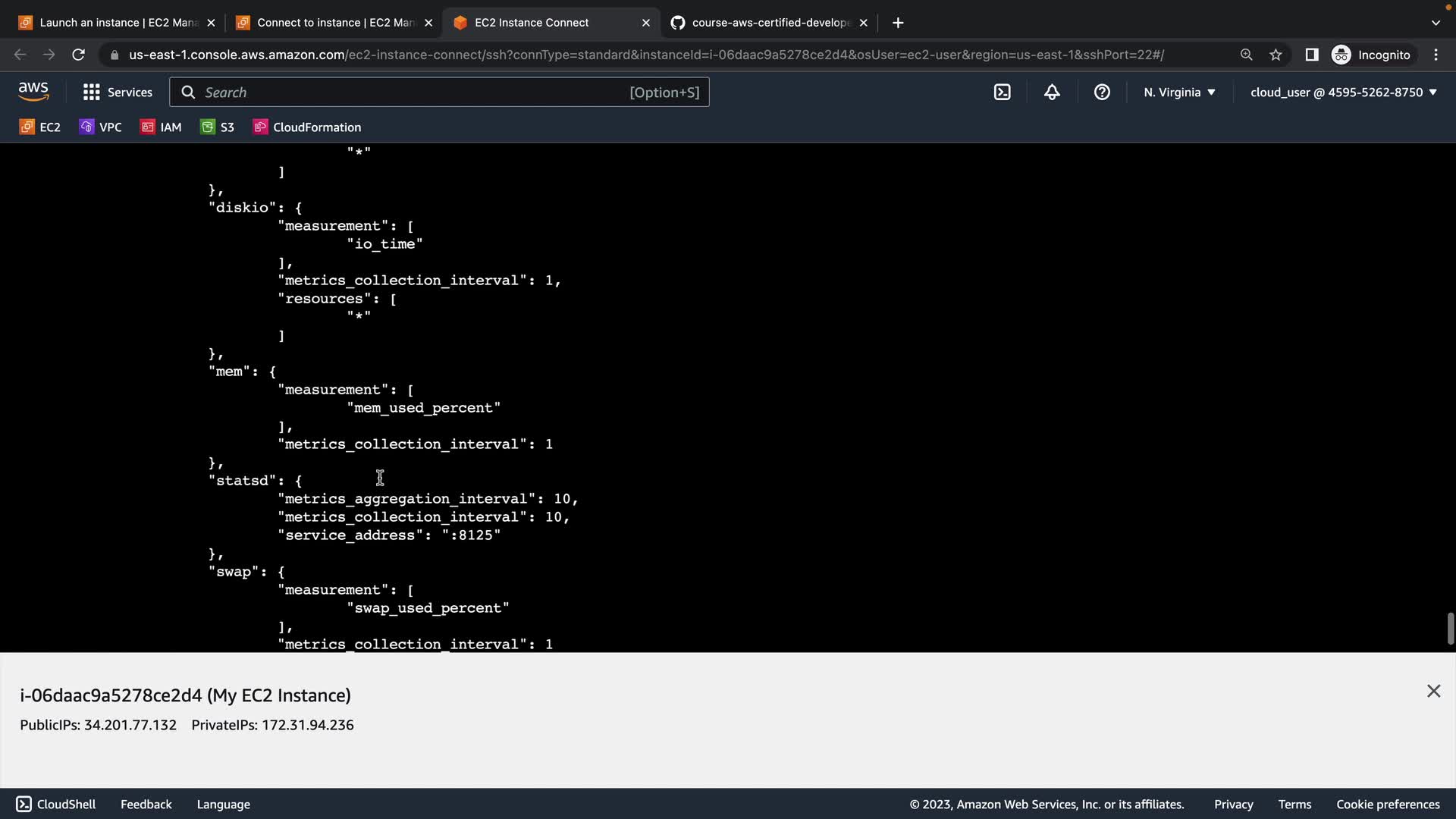1456x819 pixels.
Task: Open the Services grid menu
Action: tap(118, 93)
